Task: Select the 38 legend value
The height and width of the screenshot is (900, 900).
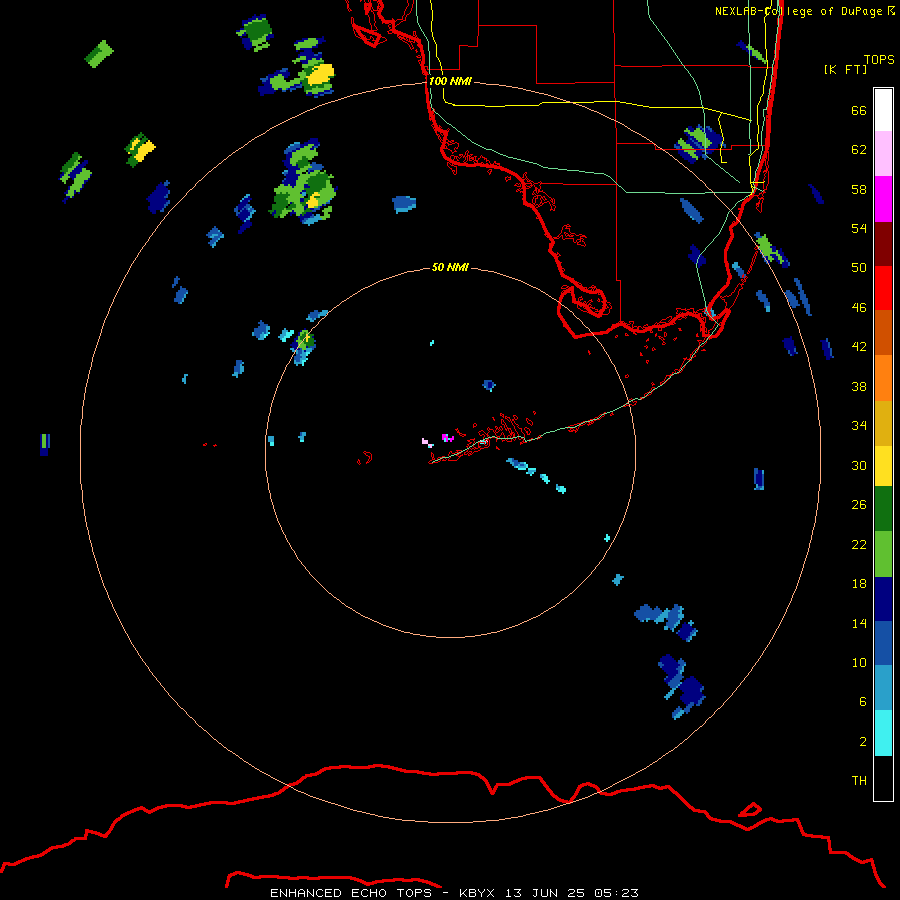Action: 859,386
